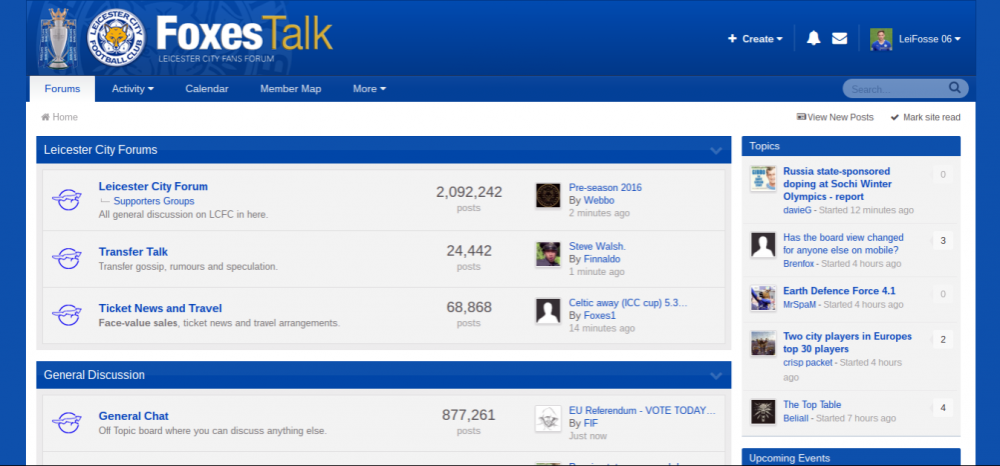Open Webbo's profile link

pyautogui.click(x=599, y=200)
